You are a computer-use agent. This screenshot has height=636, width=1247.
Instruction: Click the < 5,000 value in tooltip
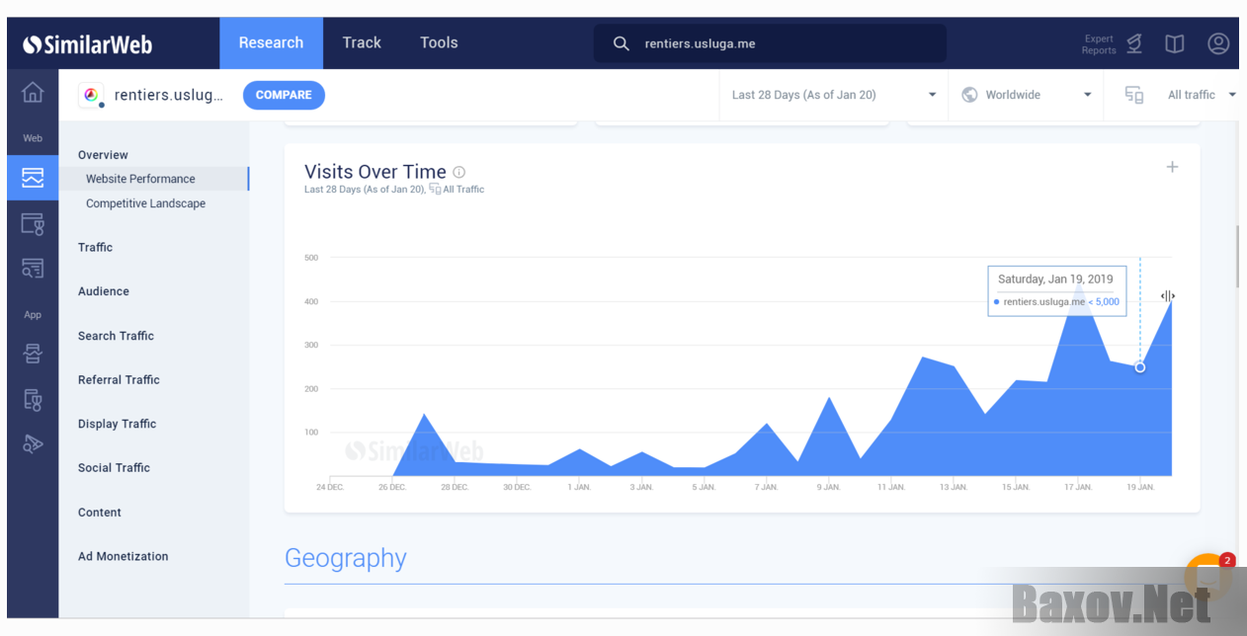point(1103,302)
